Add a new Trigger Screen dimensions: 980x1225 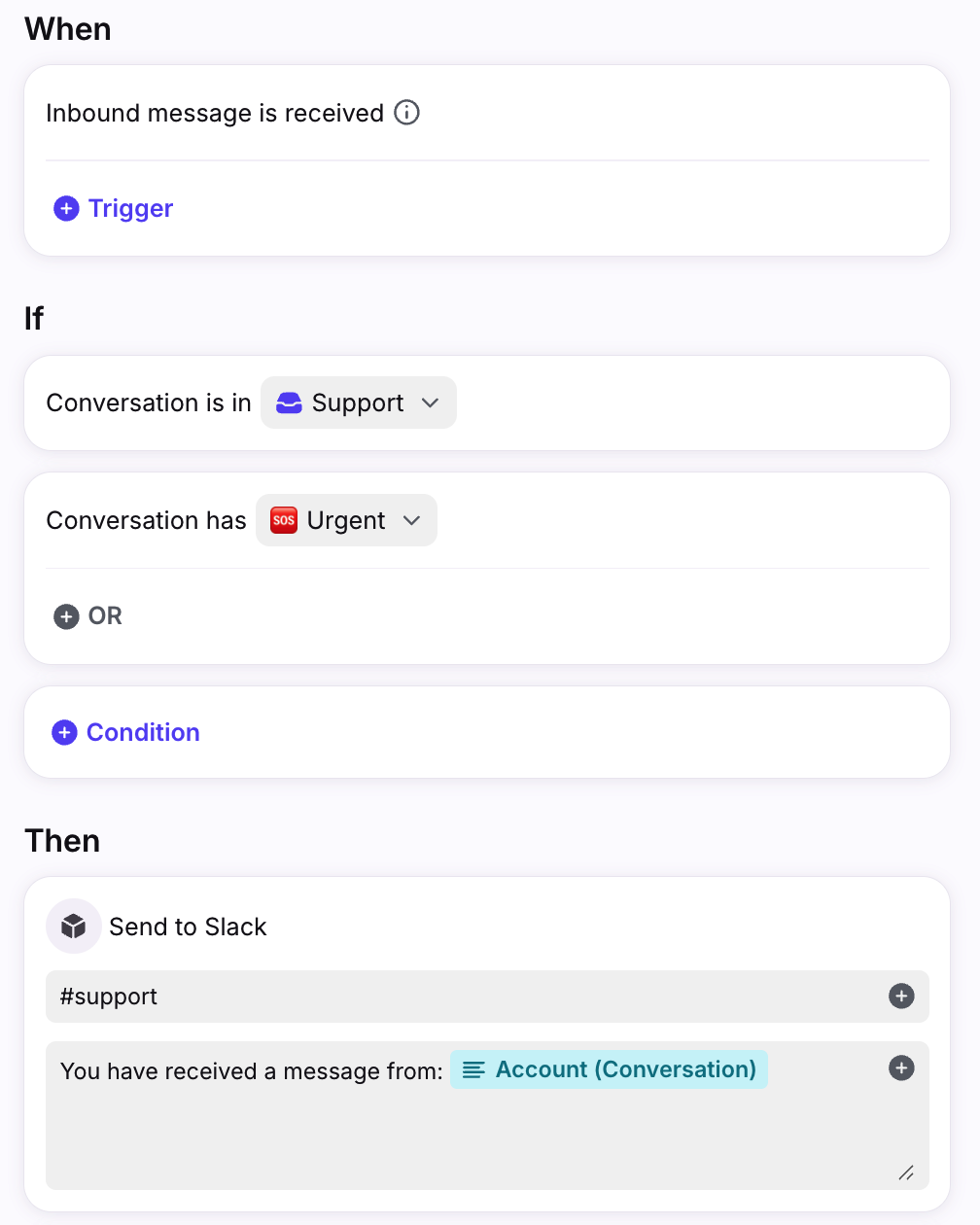(130, 208)
